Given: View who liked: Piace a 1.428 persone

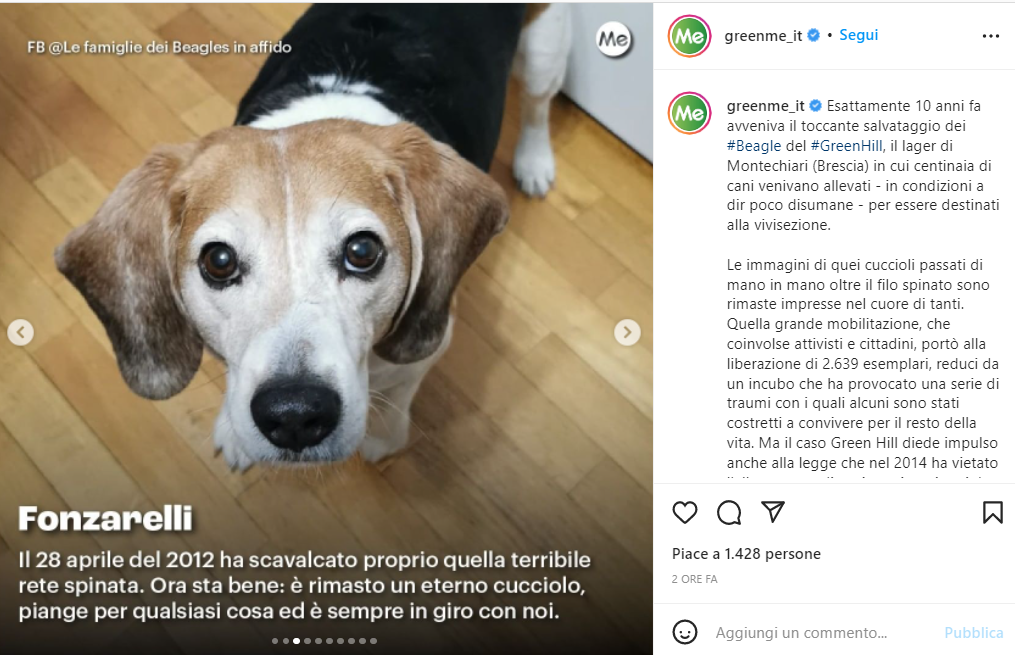Looking at the screenshot, I should tap(746, 554).
